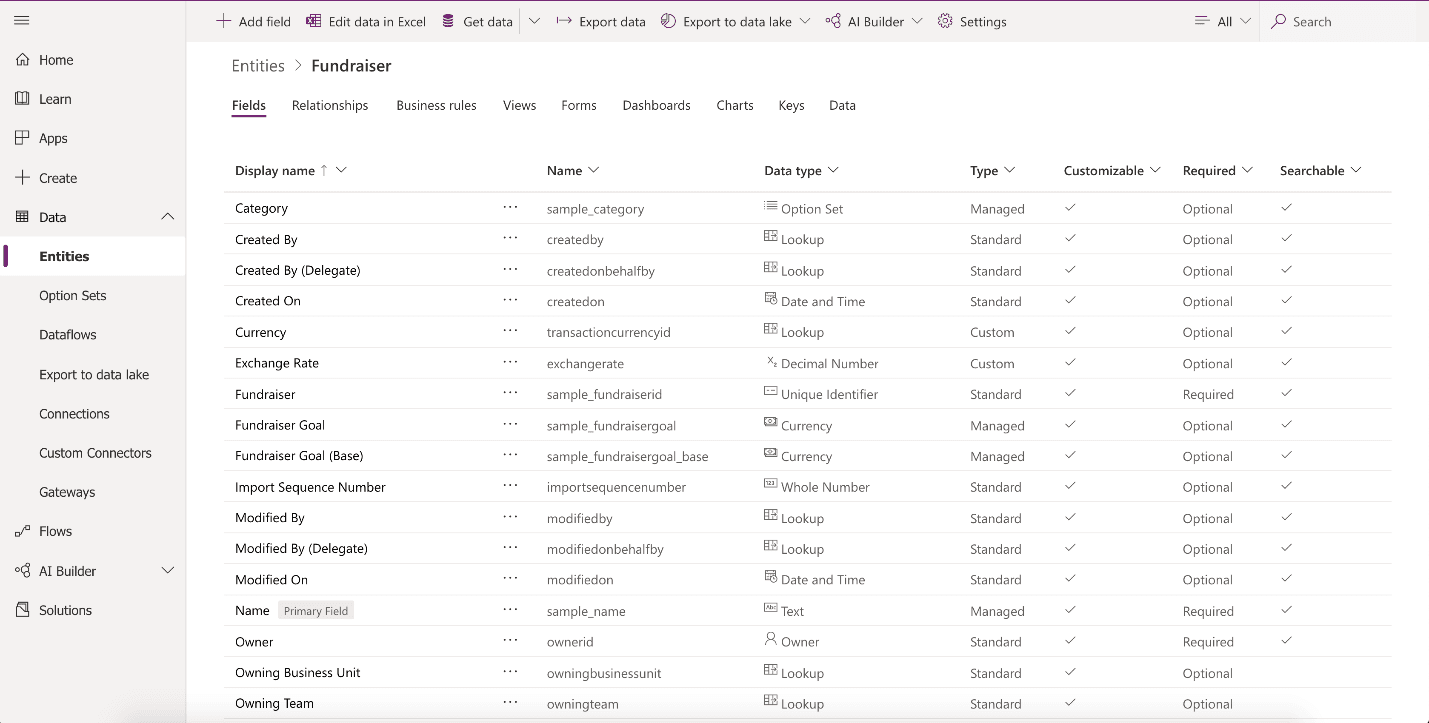The height and width of the screenshot is (723, 1429).
Task: Click the Add field plus icon
Action: pyautogui.click(x=223, y=22)
